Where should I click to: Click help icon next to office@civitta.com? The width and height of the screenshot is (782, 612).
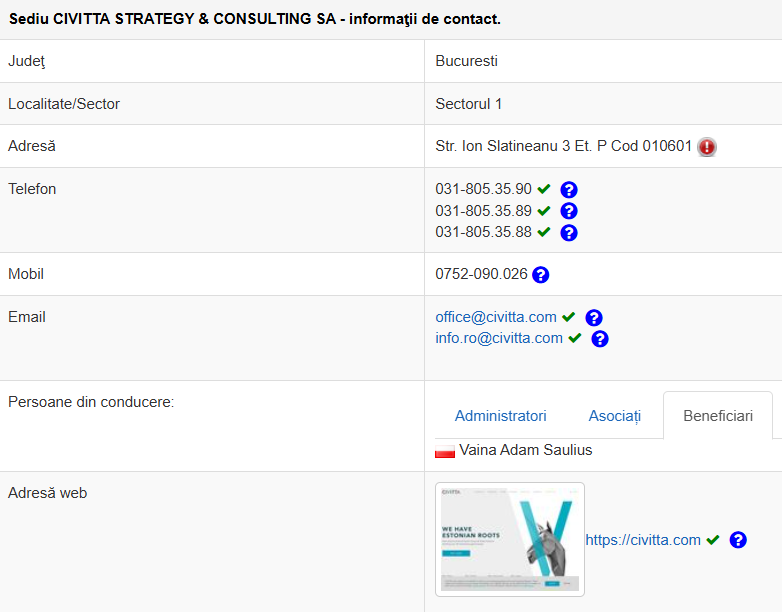click(593, 318)
